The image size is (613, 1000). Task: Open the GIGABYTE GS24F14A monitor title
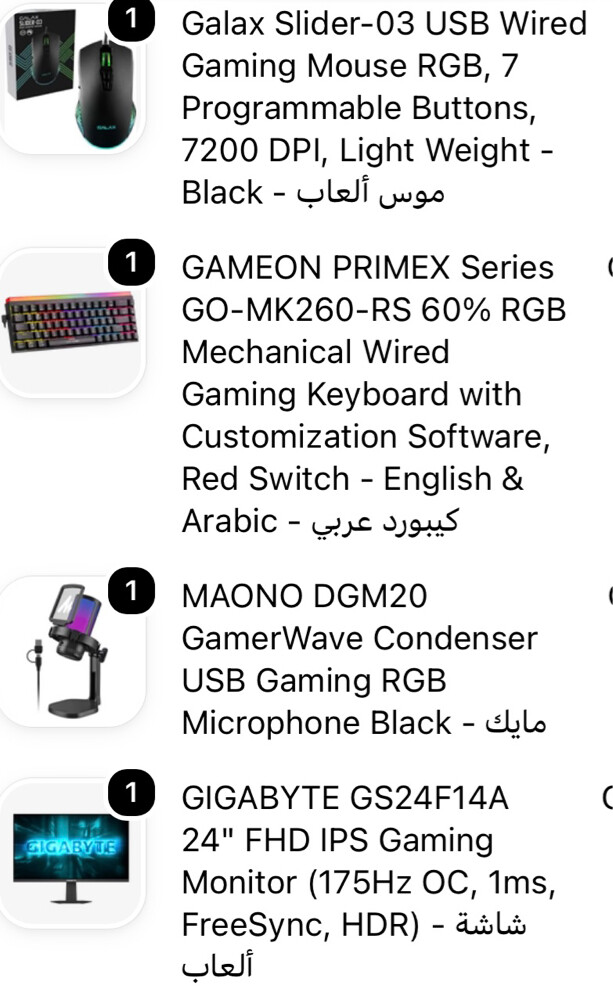tap(369, 883)
